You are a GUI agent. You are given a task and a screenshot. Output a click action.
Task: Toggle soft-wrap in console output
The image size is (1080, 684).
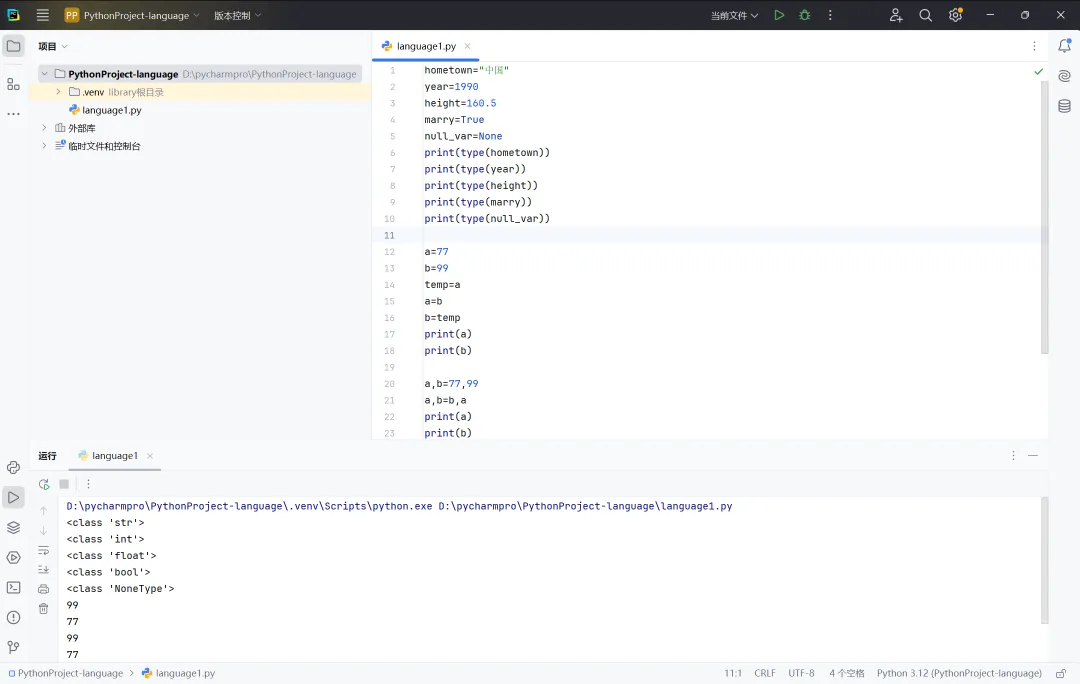click(43, 550)
